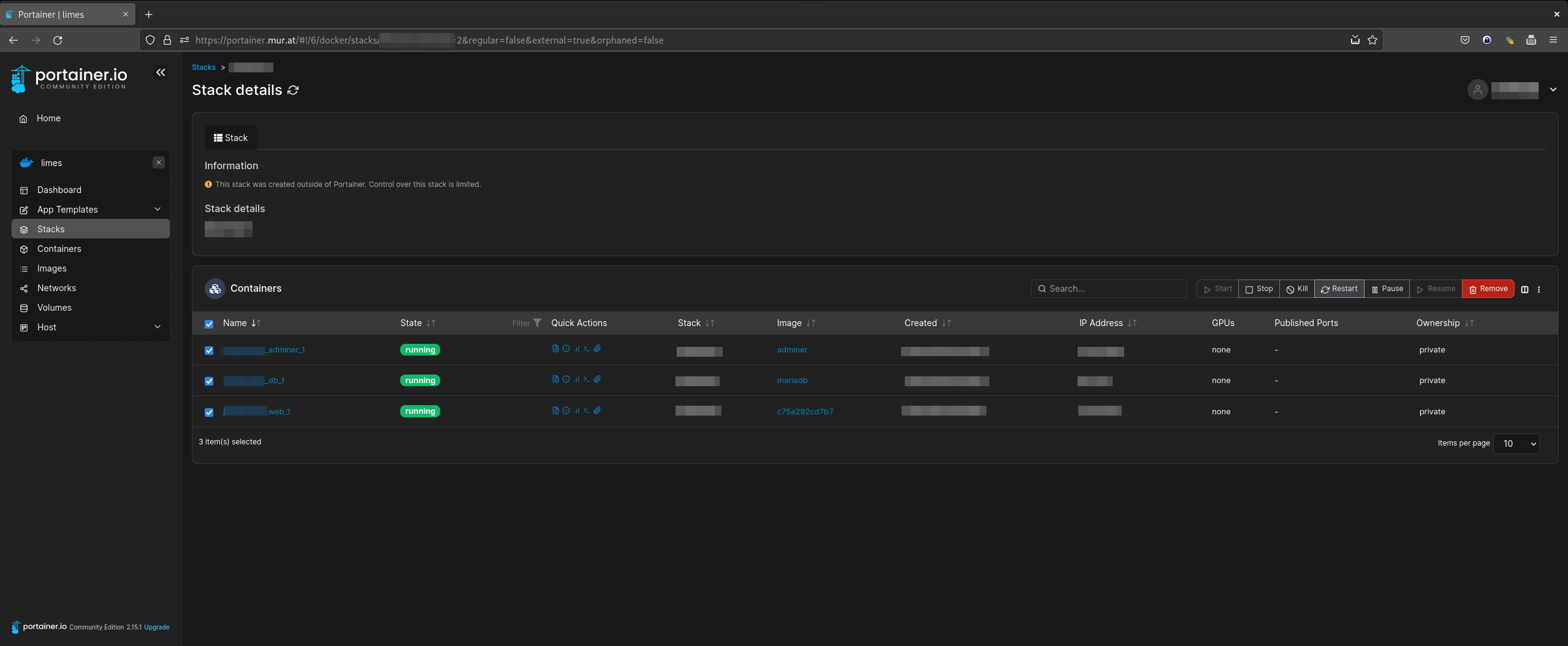The image size is (1568, 646).
Task: Click attach paperclip icon for the db_1 container
Action: point(597,379)
